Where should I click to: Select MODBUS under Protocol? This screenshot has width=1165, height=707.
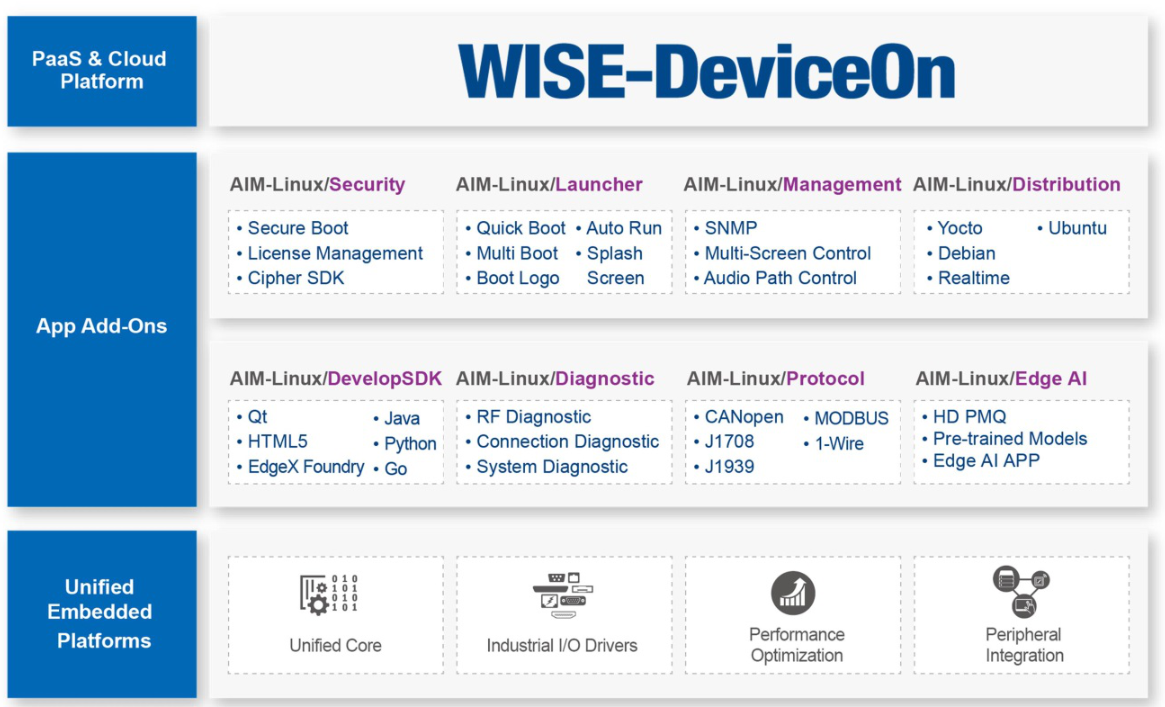850,418
